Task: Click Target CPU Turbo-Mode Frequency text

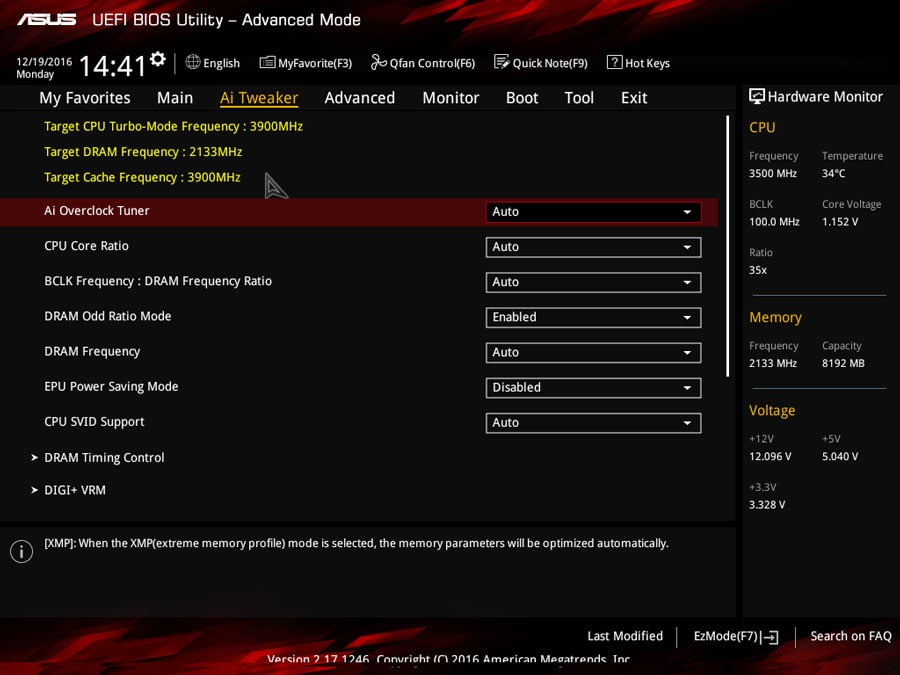Action: 173,126
